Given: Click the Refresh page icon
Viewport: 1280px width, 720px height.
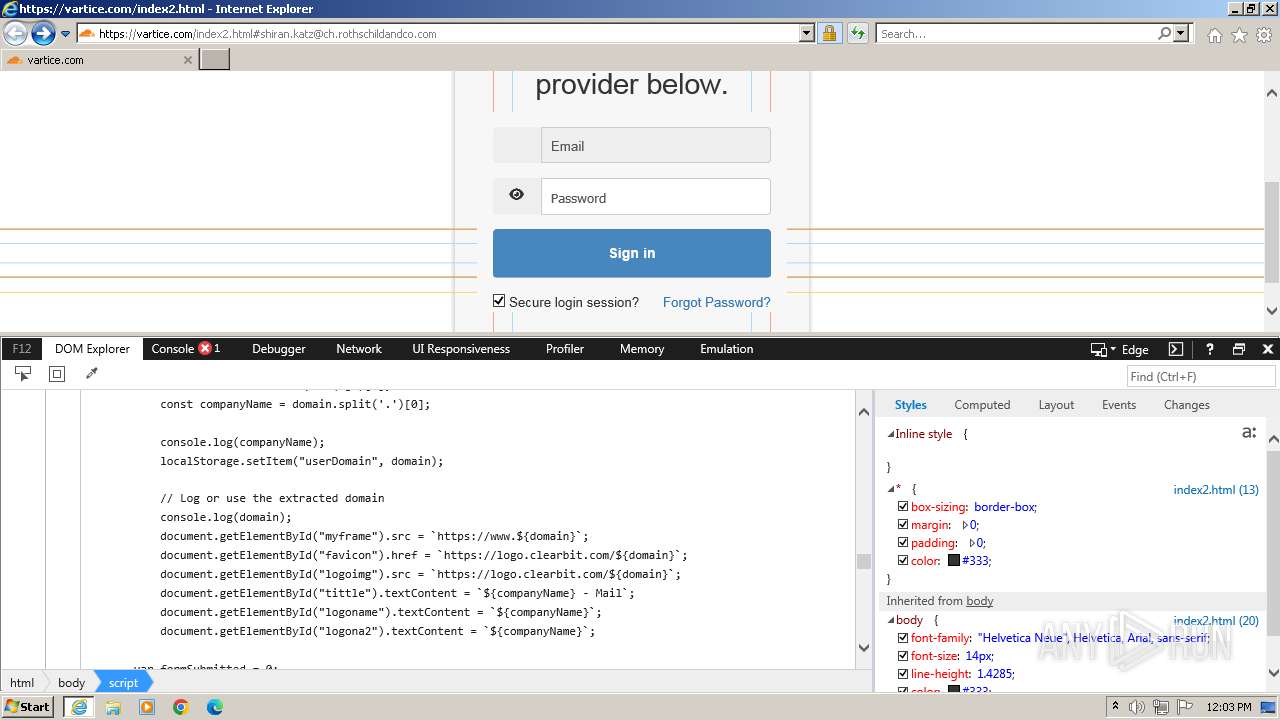Looking at the screenshot, I should click(858, 33).
